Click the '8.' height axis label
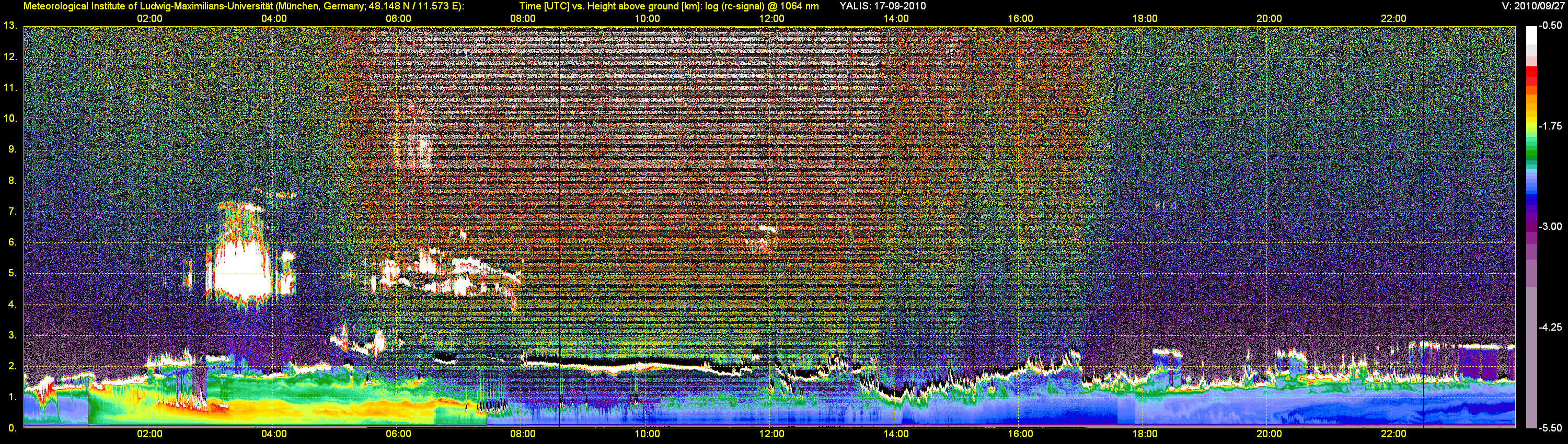This screenshot has width=1568, height=444. (x=13, y=181)
